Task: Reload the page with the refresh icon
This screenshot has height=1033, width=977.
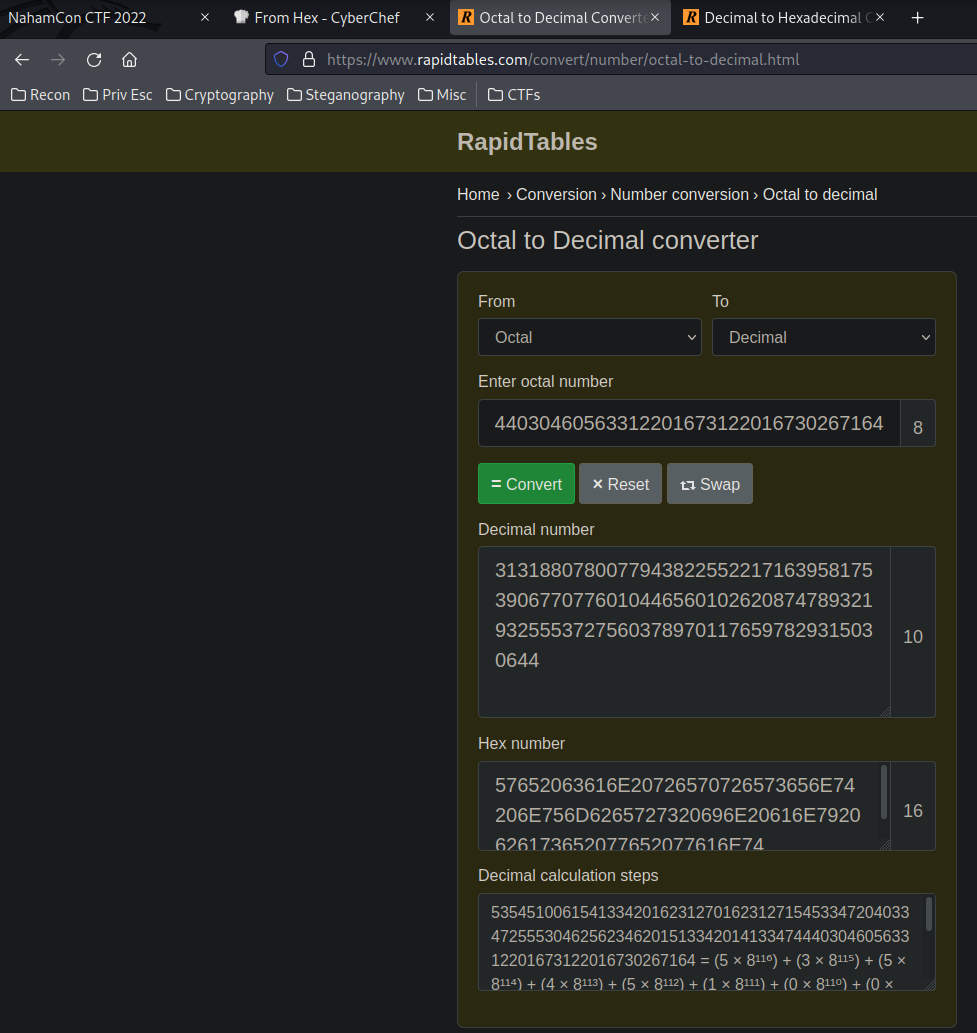Action: click(x=94, y=60)
